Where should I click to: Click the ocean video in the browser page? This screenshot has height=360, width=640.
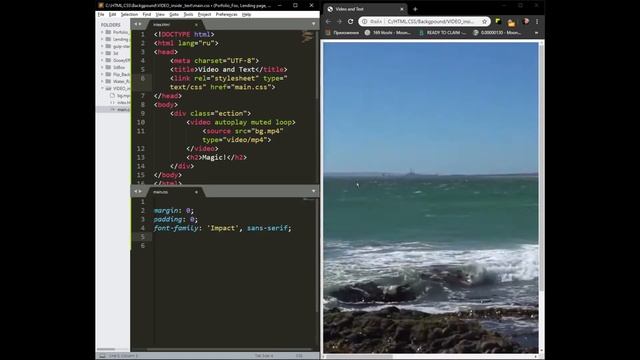click(x=431, y=198)
